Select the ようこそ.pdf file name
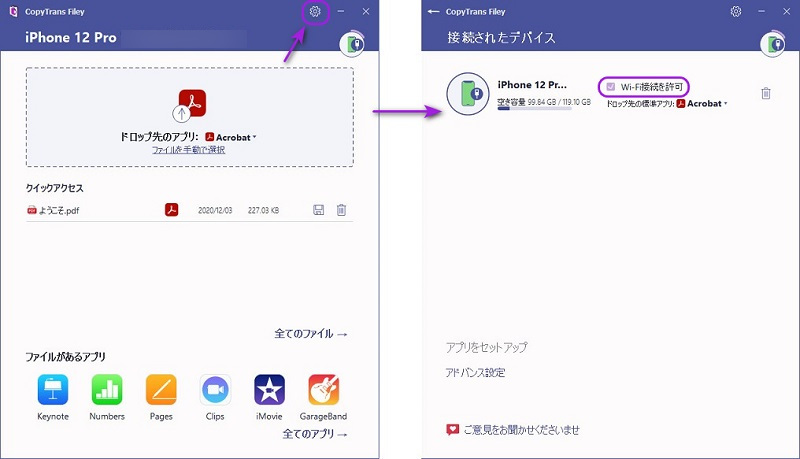The height and width of the screenshot is (459, 800). (59, 210)
